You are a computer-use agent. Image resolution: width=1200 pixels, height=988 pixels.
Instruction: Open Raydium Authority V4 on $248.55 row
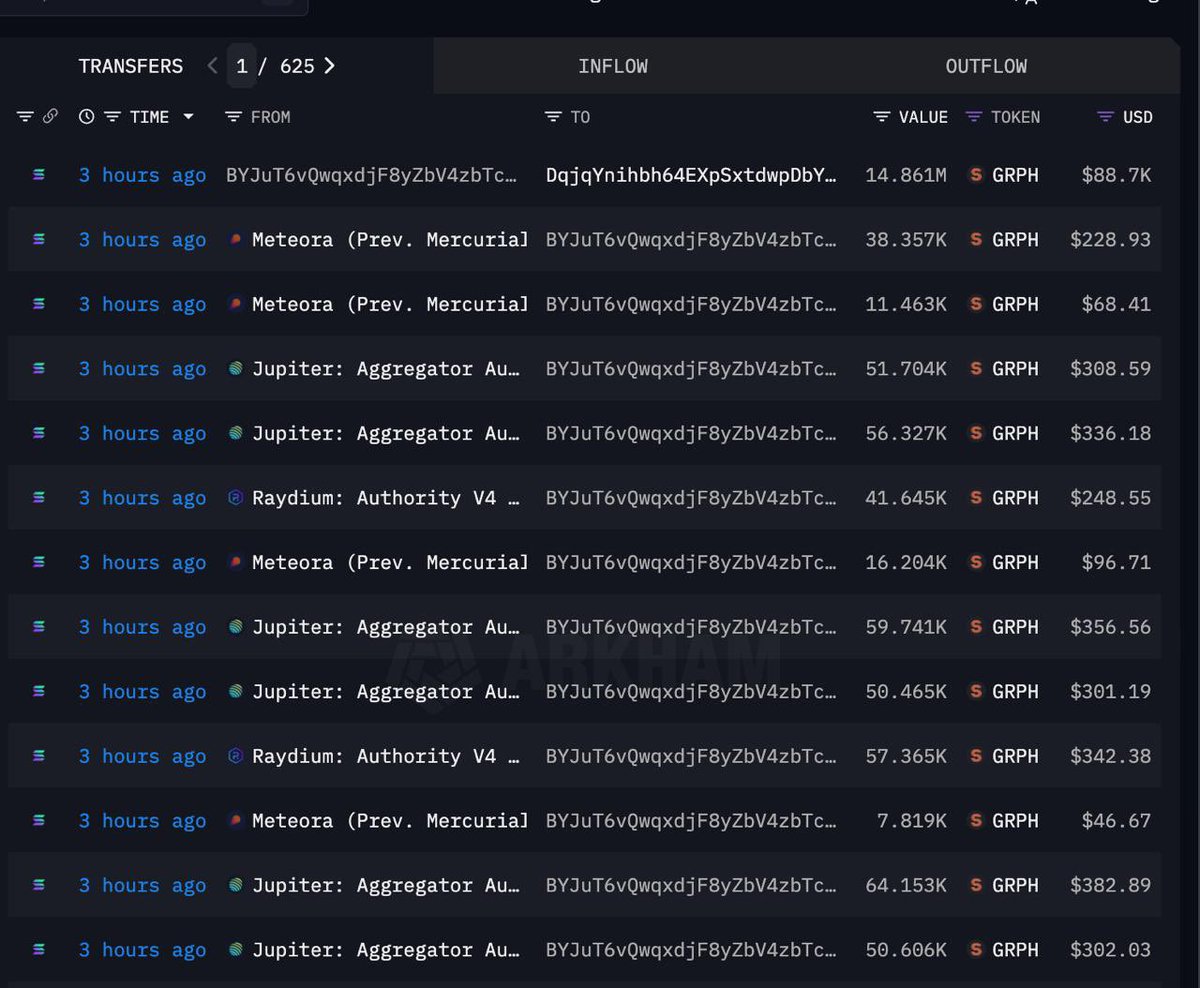[x=386, y=498]
